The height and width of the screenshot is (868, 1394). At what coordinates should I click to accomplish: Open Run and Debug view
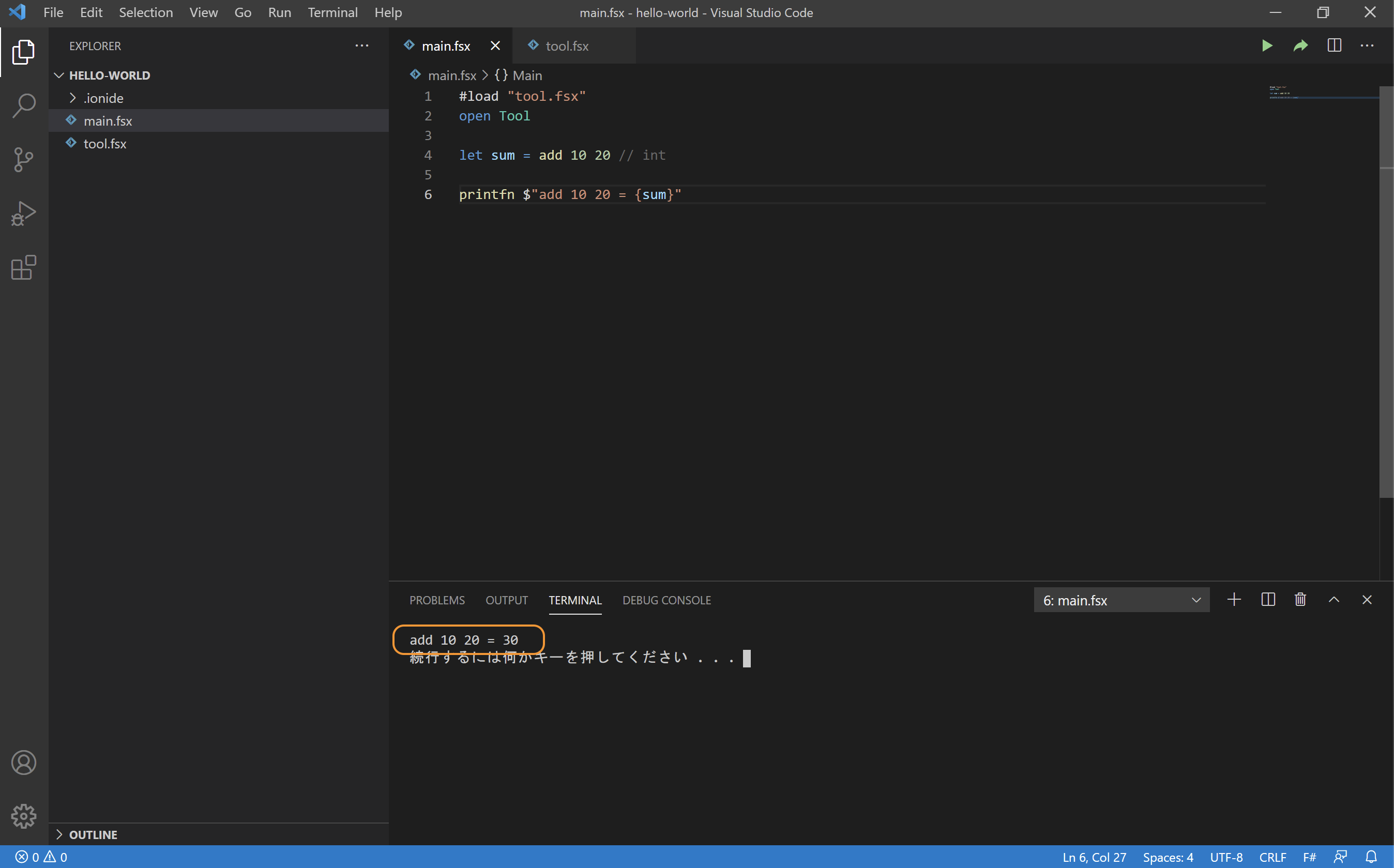pyautogui.click(x=24, y=214)
